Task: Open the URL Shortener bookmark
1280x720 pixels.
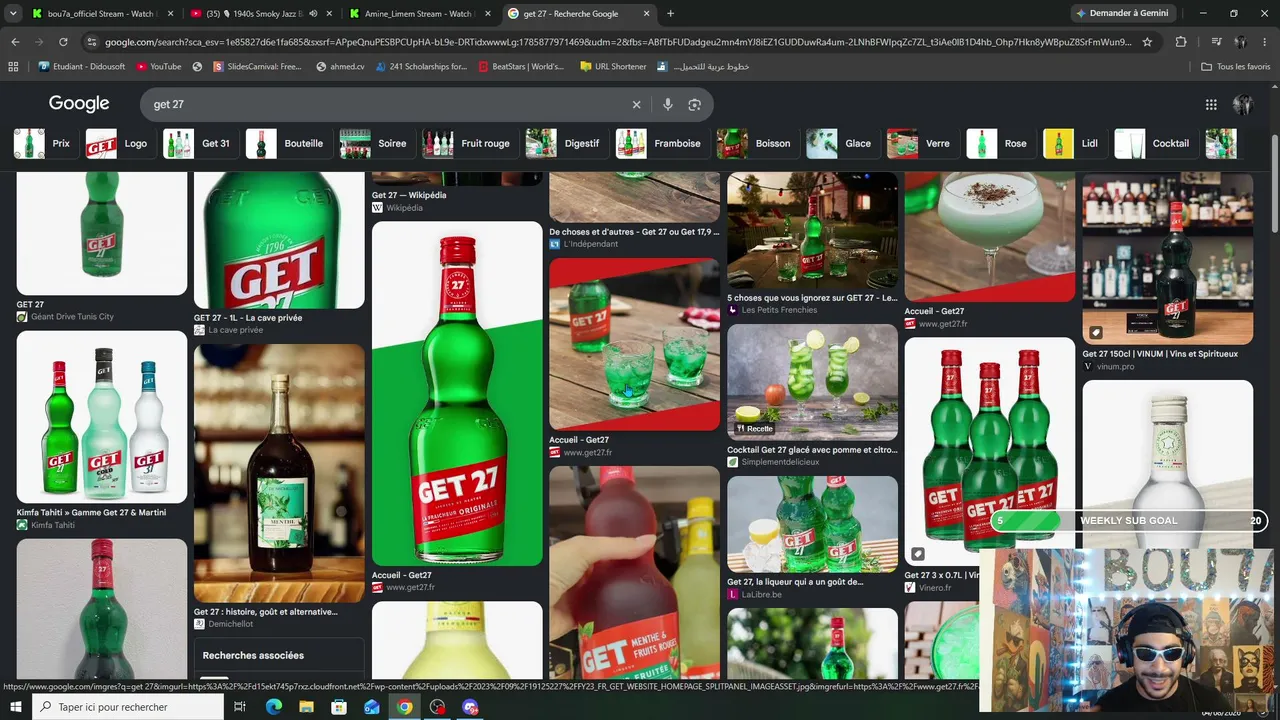Action: [x=612, y=67]
